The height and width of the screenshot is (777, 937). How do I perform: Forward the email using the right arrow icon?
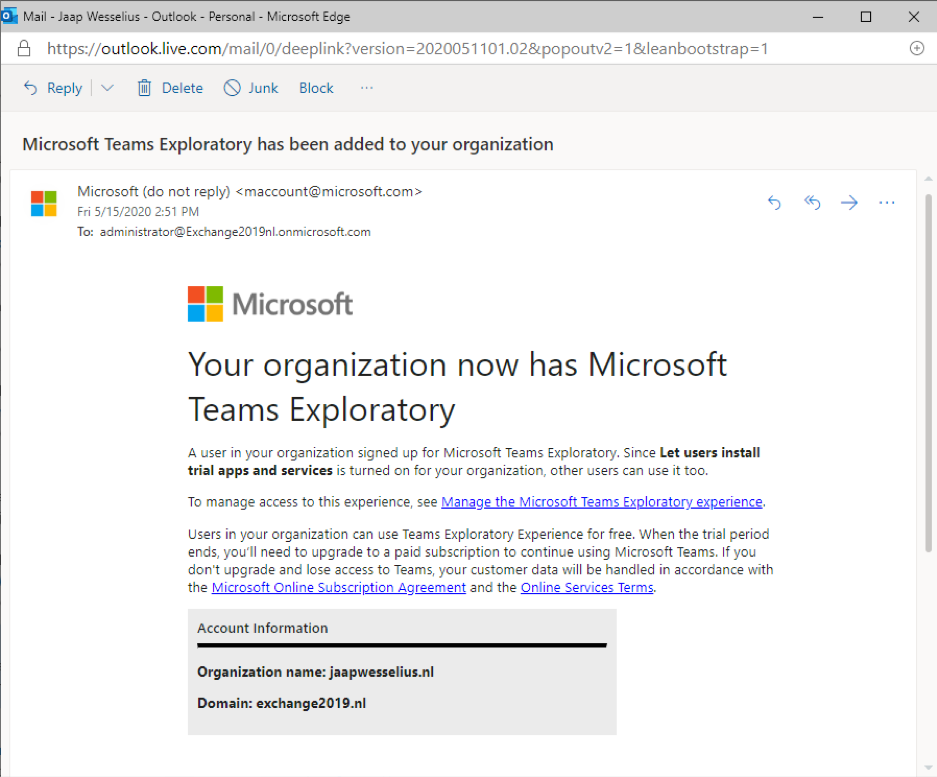pos(849,202)
